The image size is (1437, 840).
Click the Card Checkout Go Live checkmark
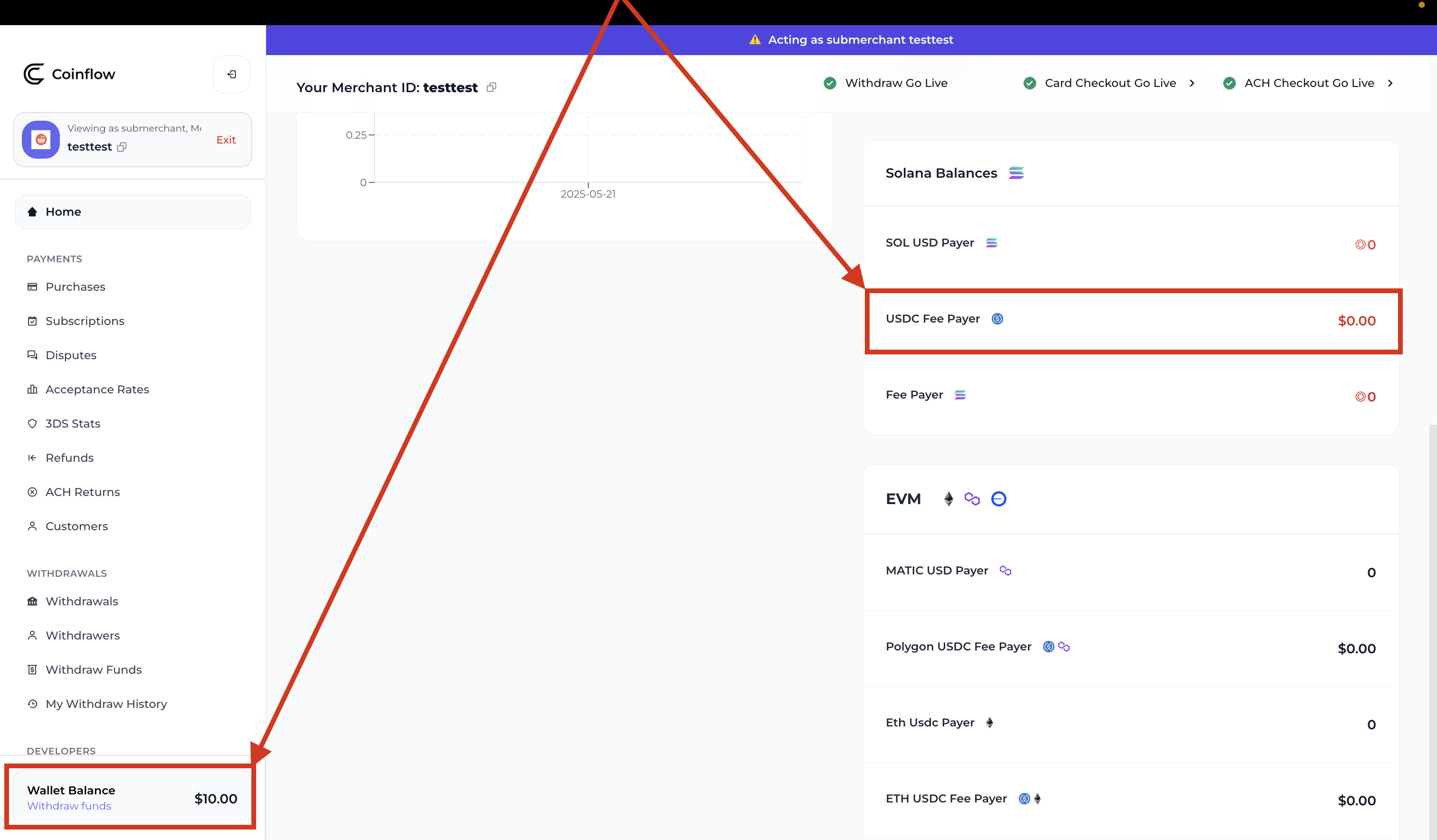click(1030, 83)
